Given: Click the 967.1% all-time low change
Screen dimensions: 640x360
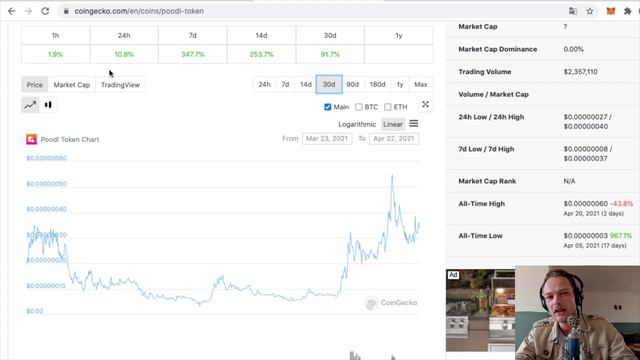Looking at the screenshot, I should (x=621, y=236).
